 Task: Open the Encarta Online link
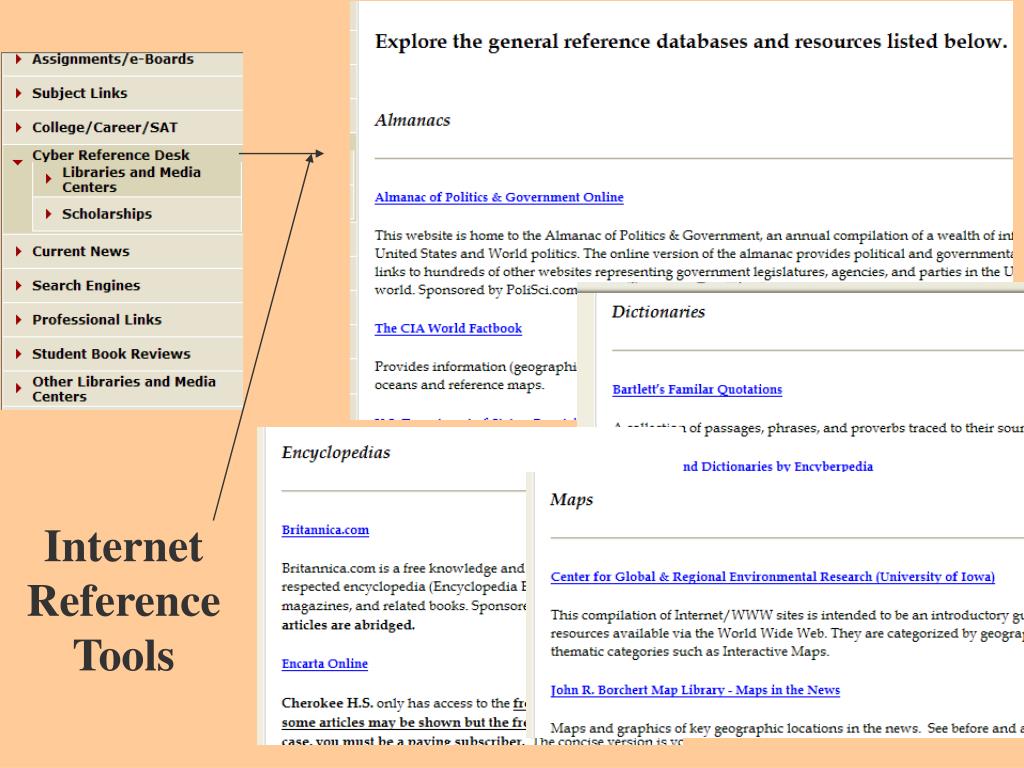325,664
